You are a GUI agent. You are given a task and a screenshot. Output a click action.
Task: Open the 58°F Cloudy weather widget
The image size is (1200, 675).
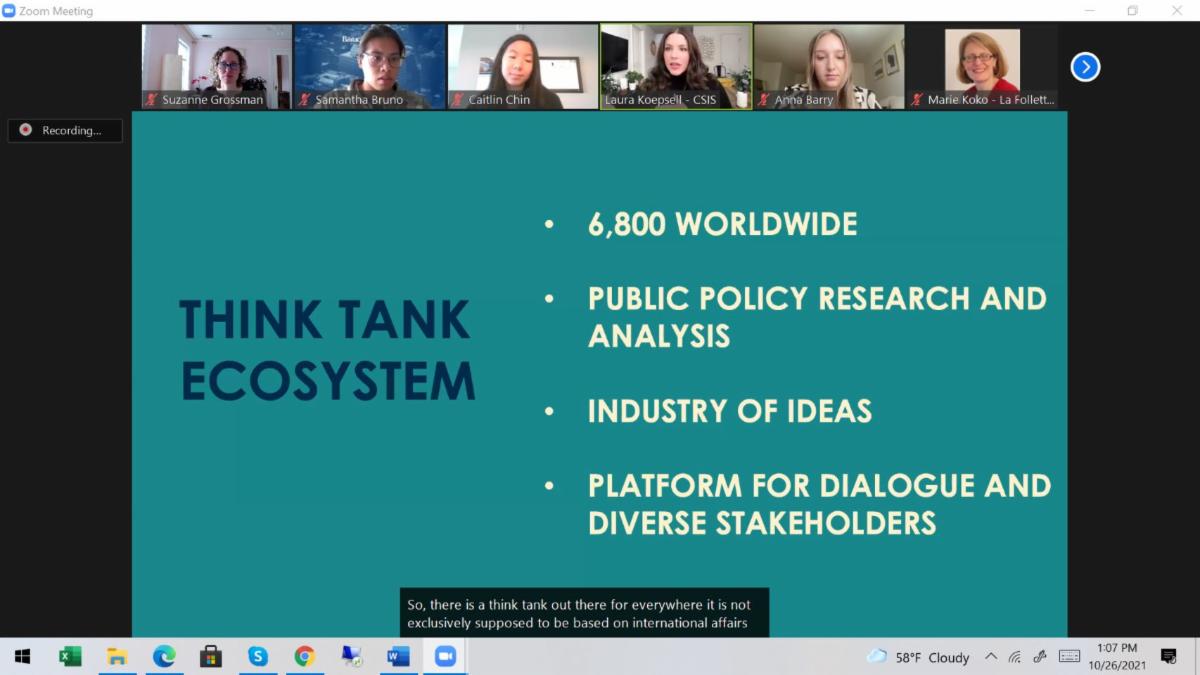[x=918, y=657]
